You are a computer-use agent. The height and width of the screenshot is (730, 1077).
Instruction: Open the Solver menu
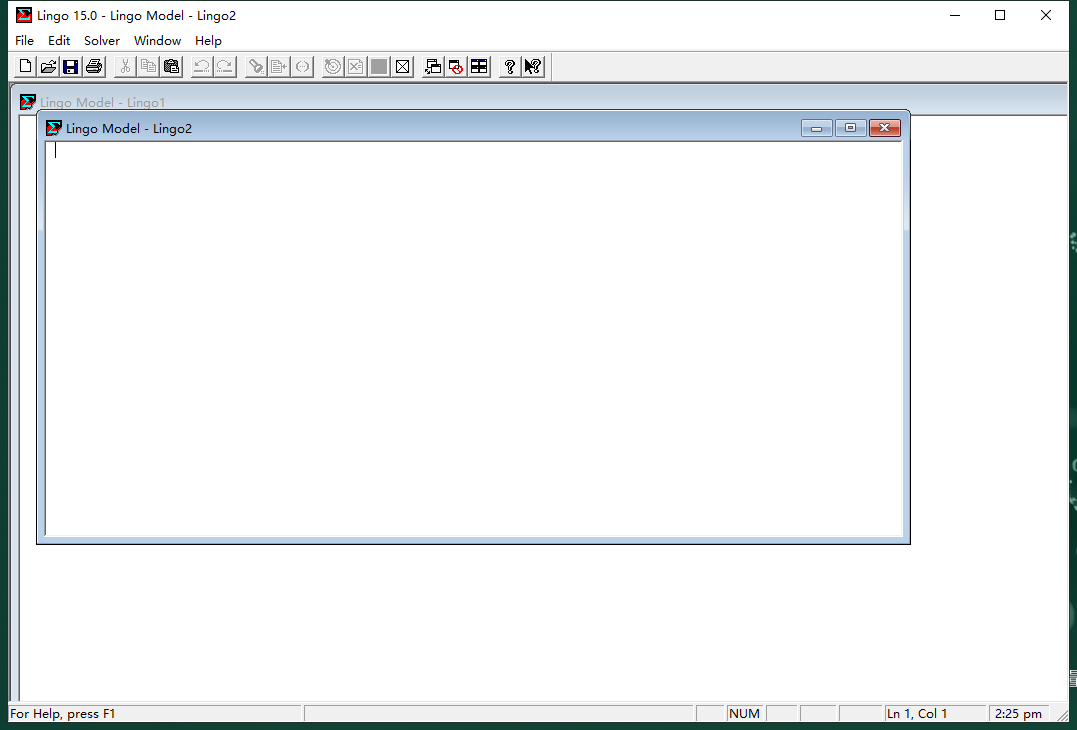(x=102, y=41)
